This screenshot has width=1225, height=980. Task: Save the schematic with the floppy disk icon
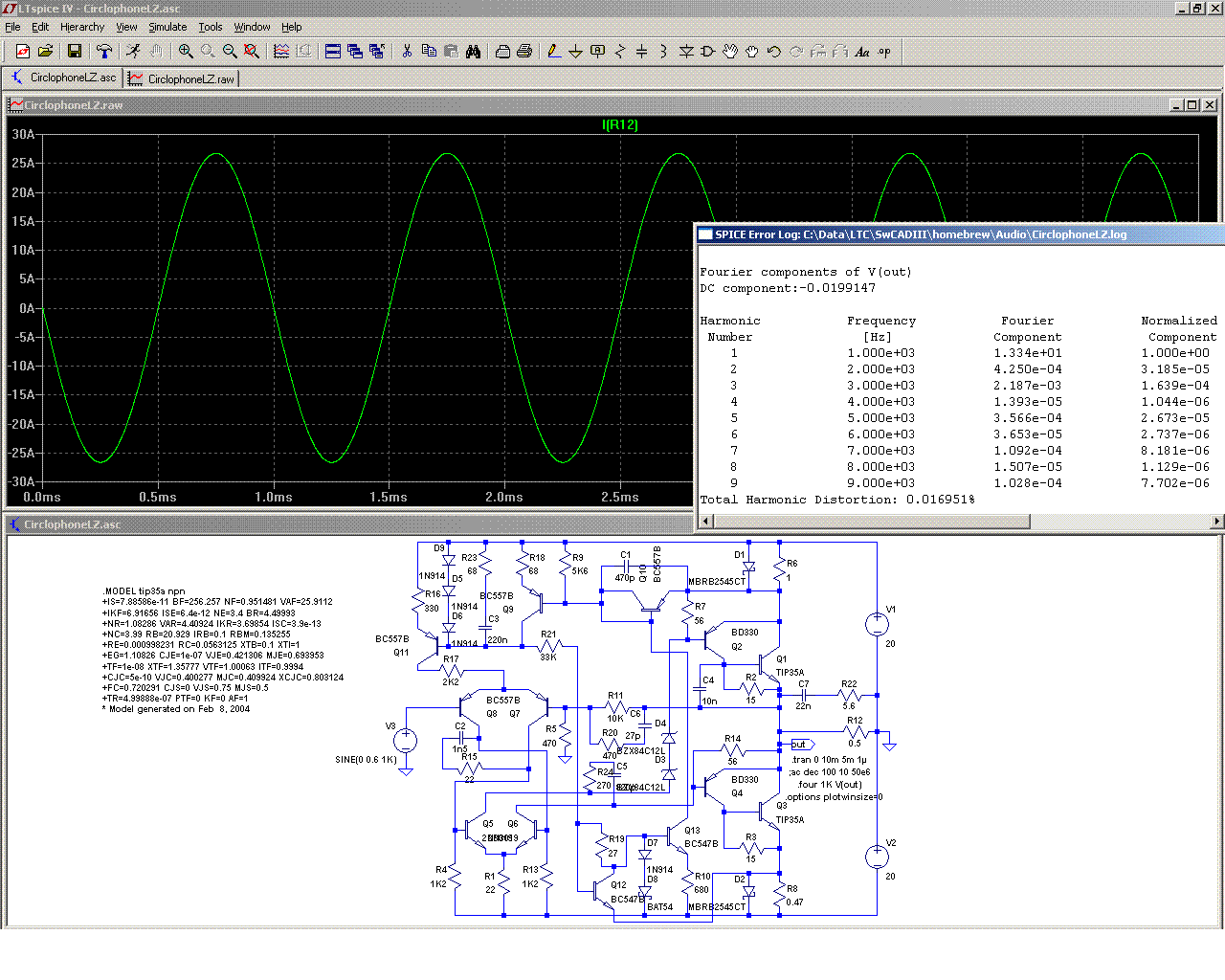[75, 52]
